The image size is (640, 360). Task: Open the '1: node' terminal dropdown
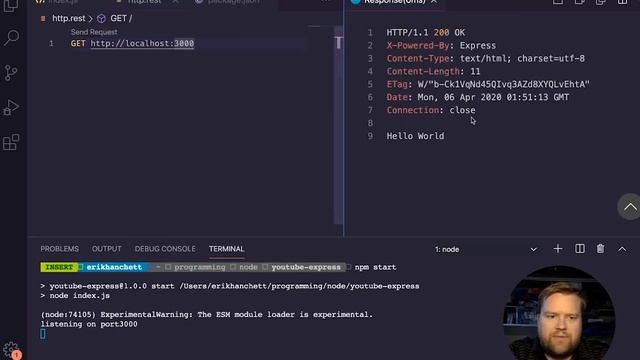pos(486,249)
